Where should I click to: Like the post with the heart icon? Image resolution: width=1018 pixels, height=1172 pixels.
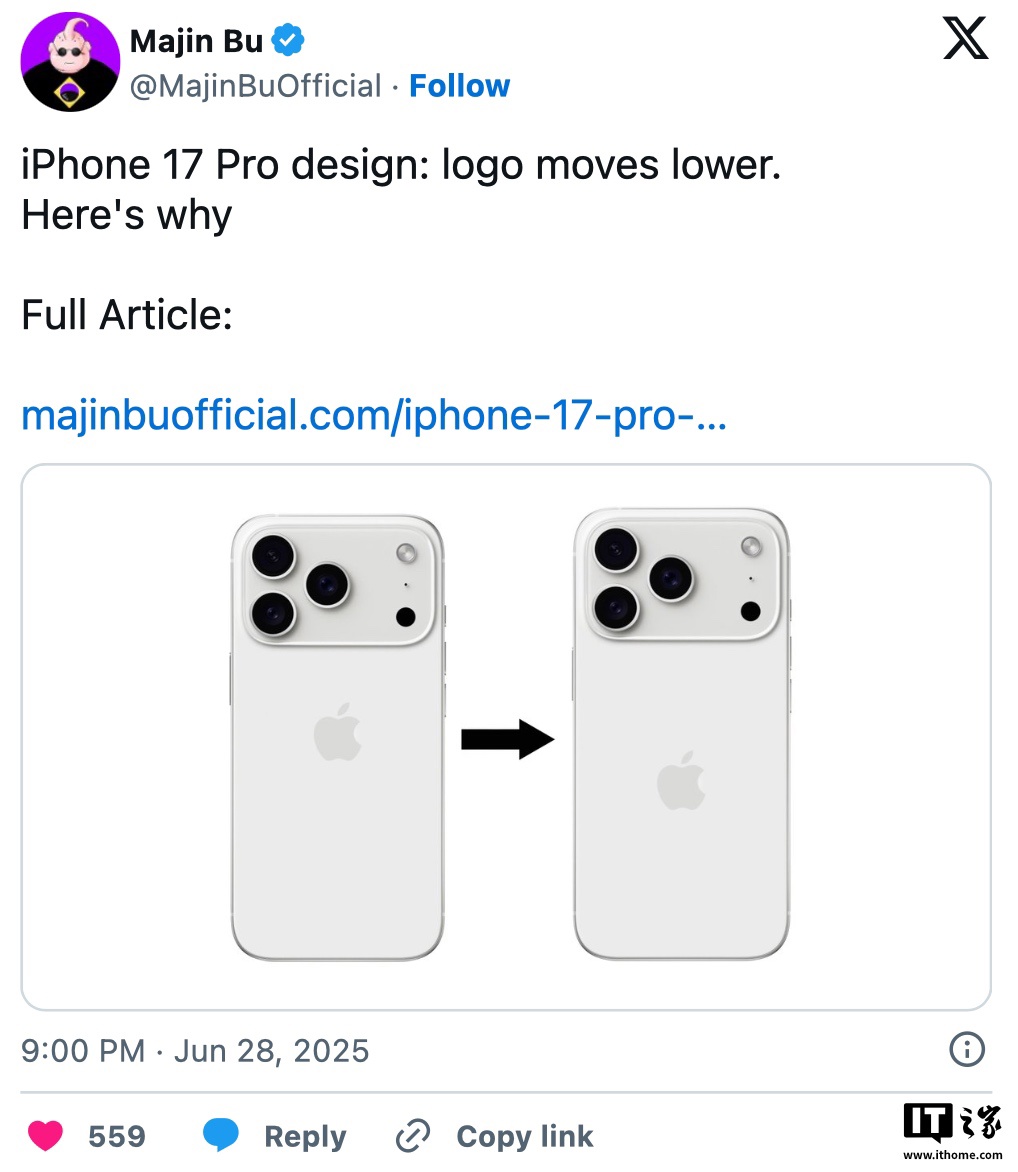pos(45,1136)
